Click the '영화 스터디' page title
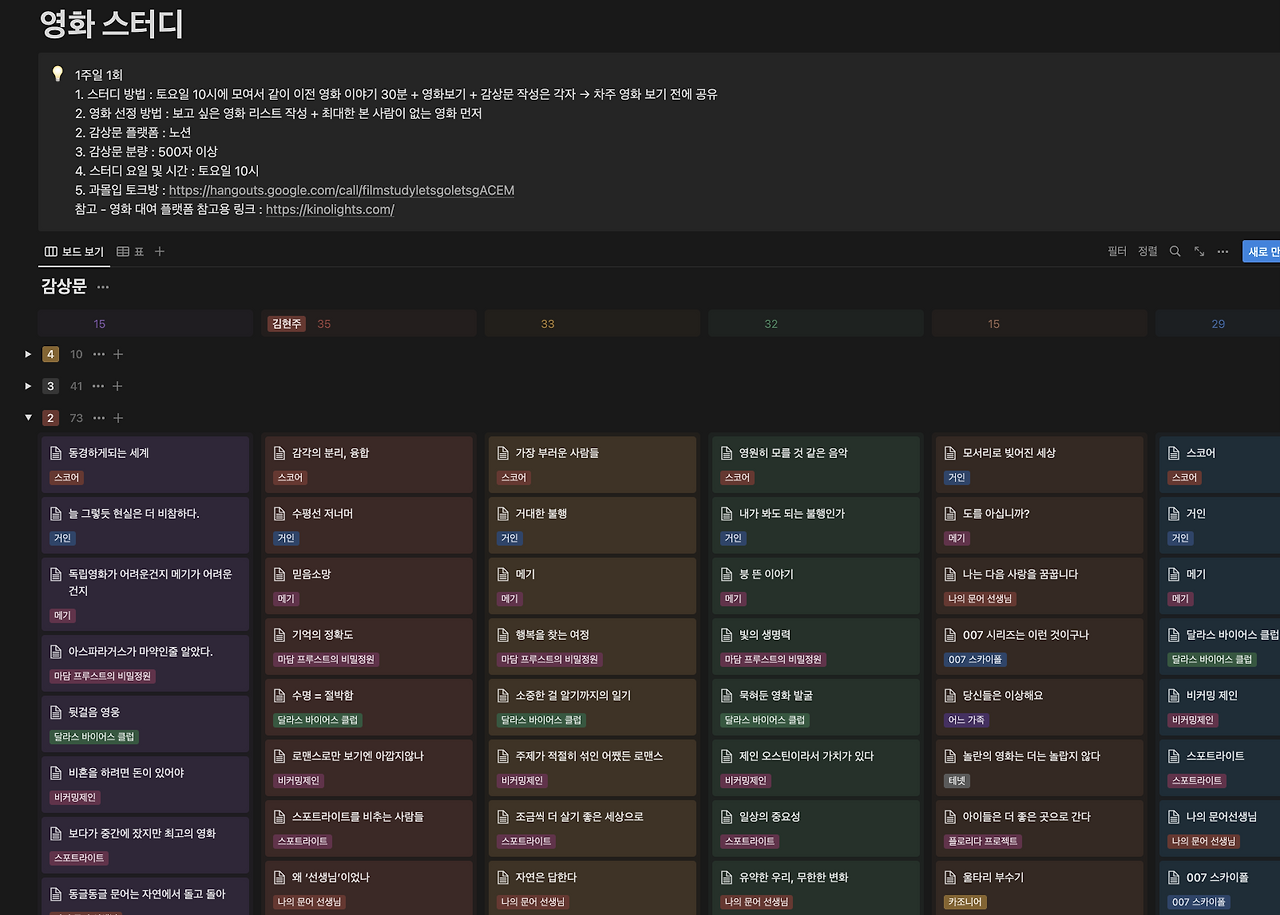The width and height of the screenshot is (1280, 915). point(112,24)
